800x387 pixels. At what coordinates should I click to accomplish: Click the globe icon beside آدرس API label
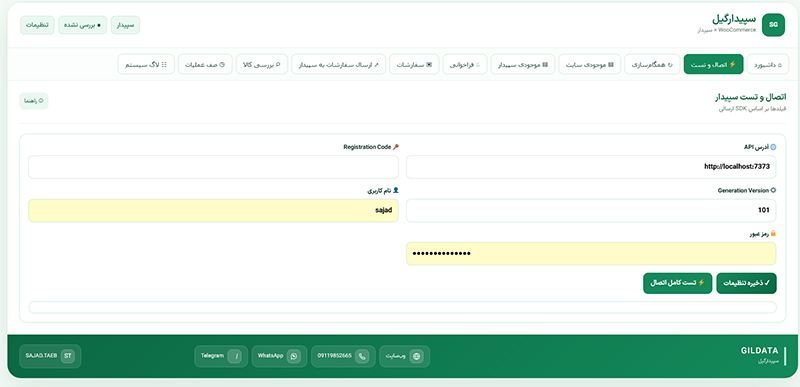pyautogui.click(x=773, y=147)
